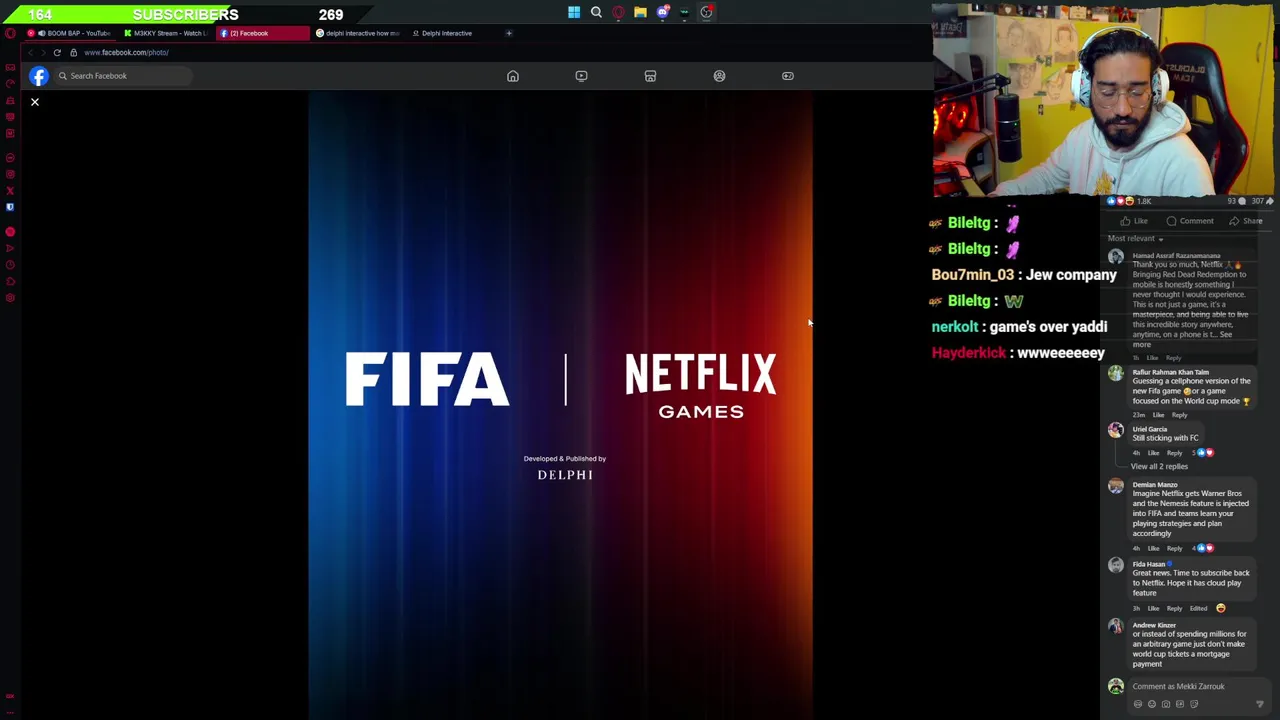
Task: Open Hamad Assraf Razanamanana's profile name
Action: 1176,256
